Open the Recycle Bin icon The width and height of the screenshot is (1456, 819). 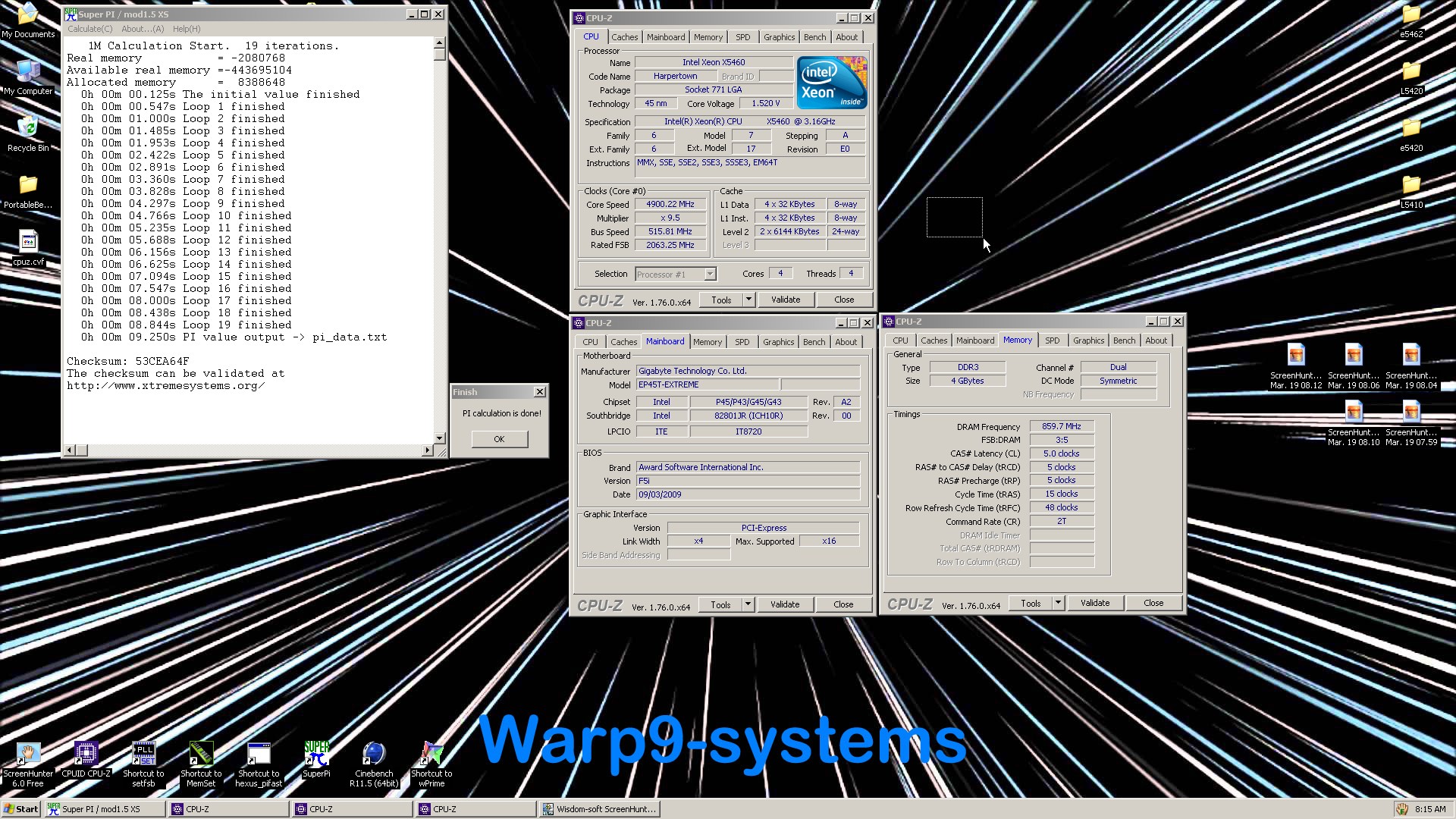coord(28,134)
